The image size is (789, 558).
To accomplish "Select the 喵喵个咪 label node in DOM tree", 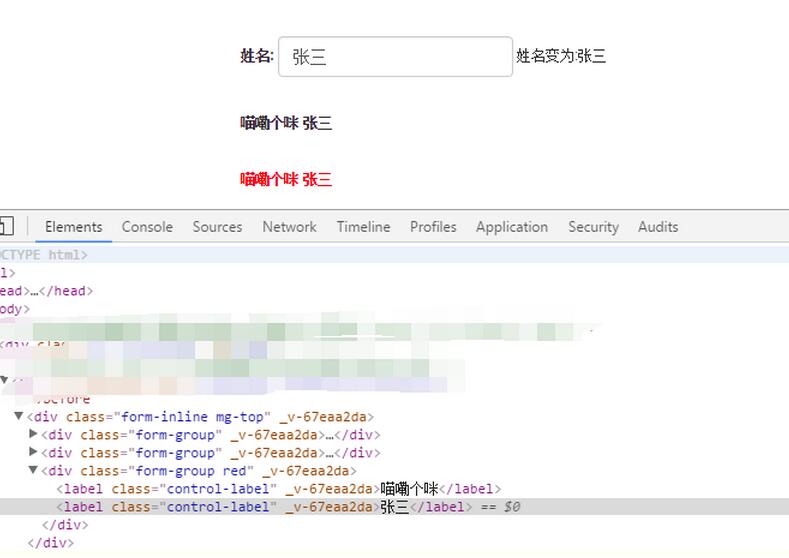I will pos(278,489).
